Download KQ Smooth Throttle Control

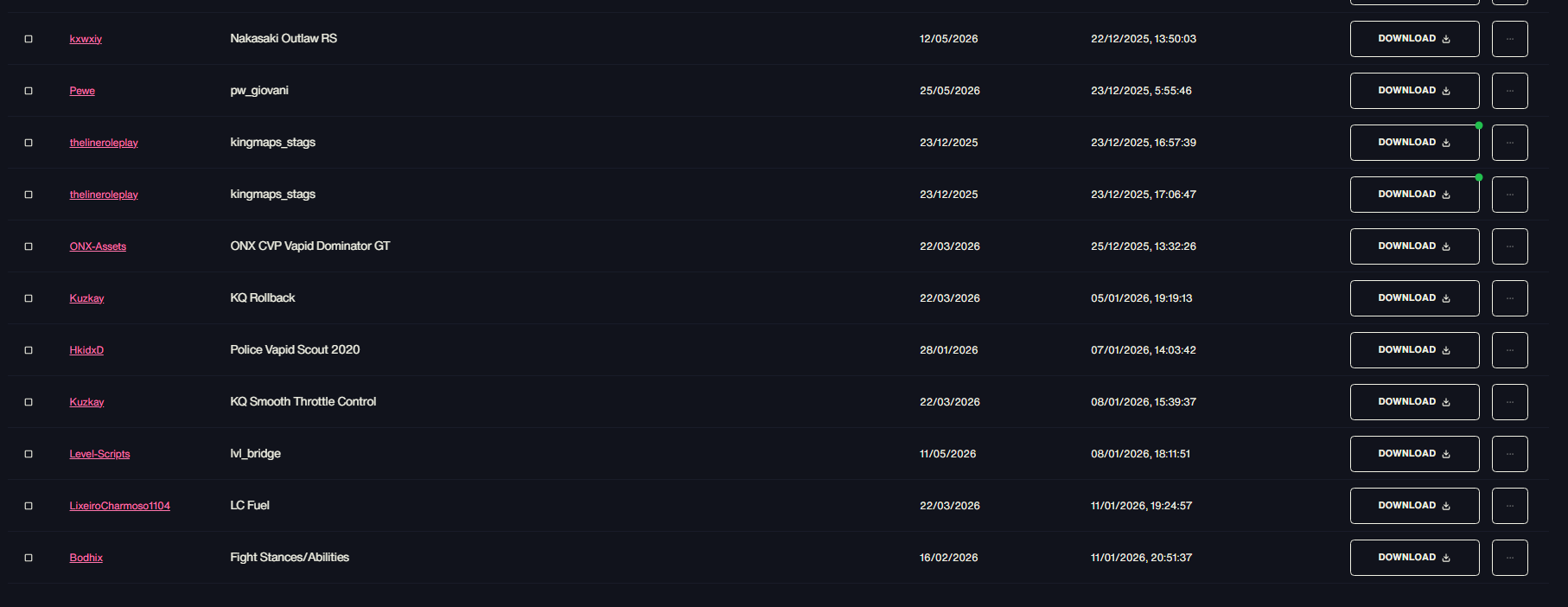[1414, 402]
